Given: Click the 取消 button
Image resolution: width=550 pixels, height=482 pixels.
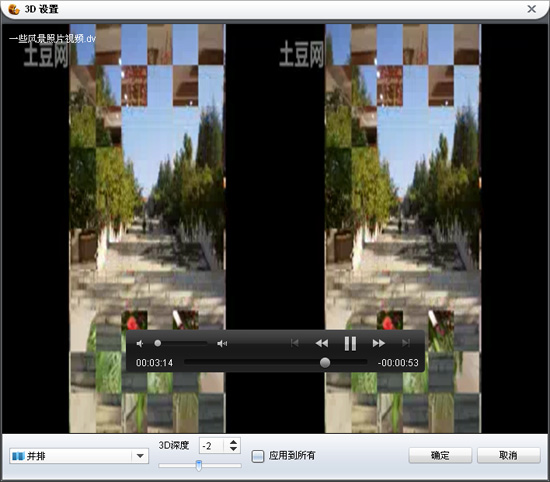Looking at the screenshot, I should (x=508, y=455).
